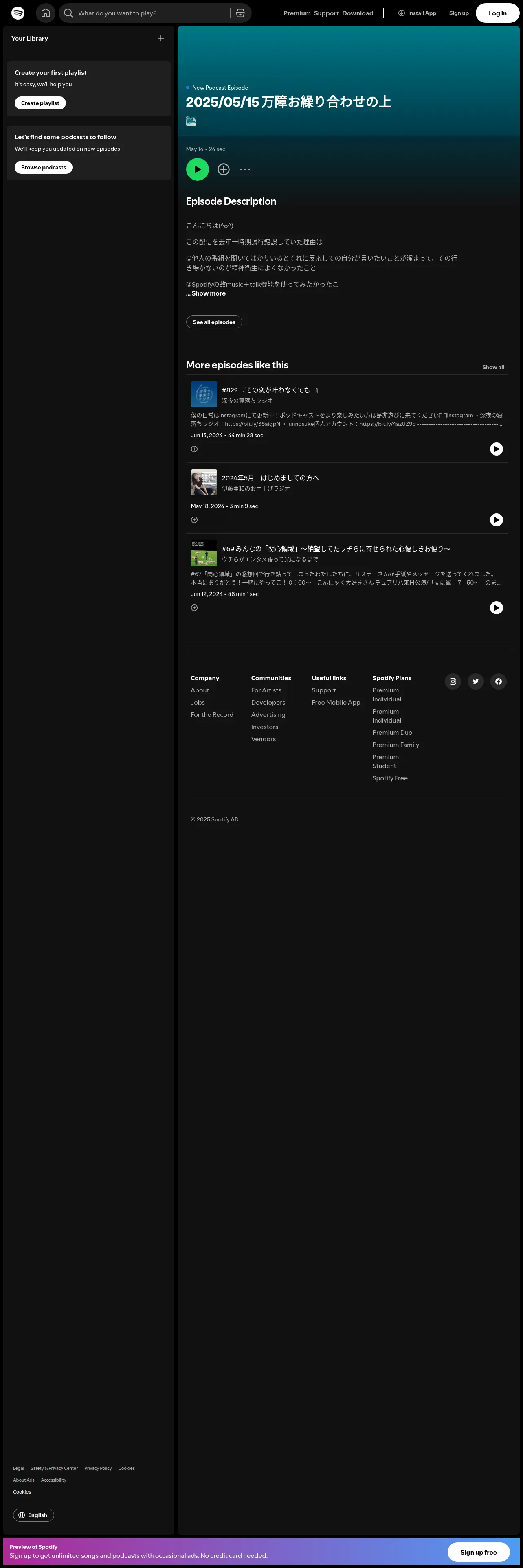Click the Log in button
This screenshot has height=1568, width=523.
coord(497,13)
